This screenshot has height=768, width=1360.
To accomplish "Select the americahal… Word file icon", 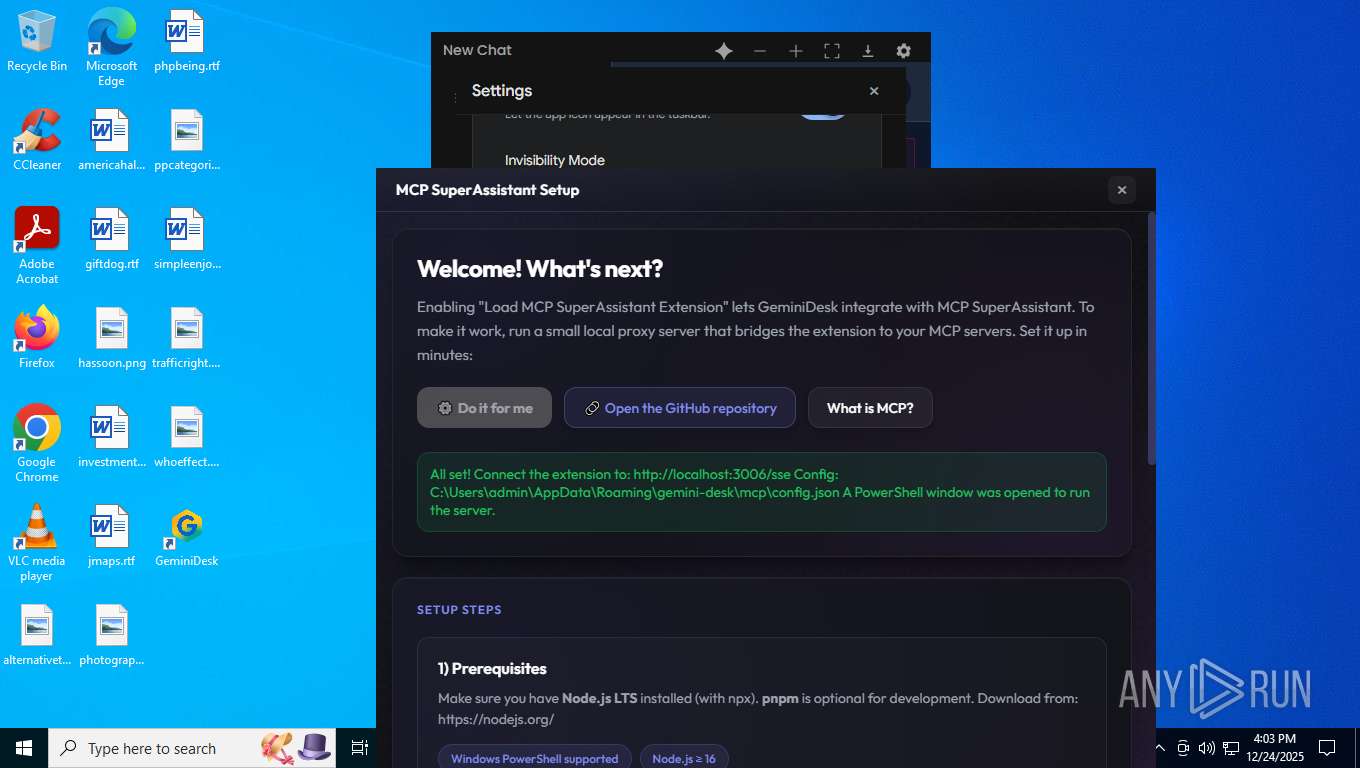I will 111,140.
